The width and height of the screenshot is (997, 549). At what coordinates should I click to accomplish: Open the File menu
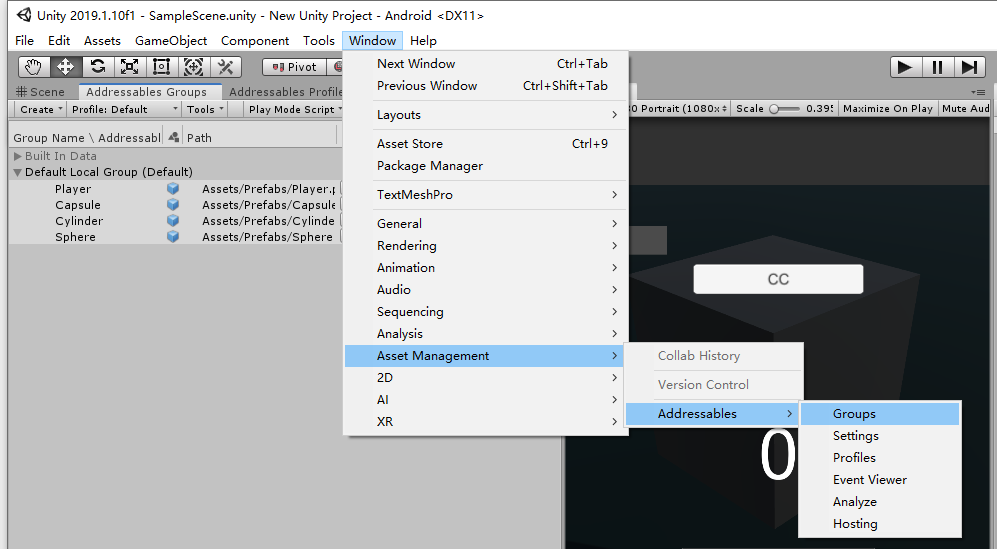25,41
